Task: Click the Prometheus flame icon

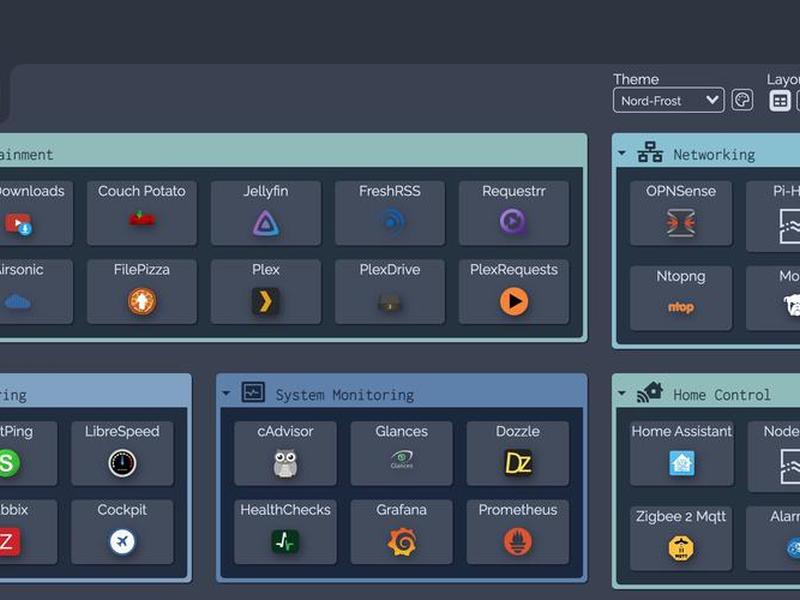Action: [518, 541]
